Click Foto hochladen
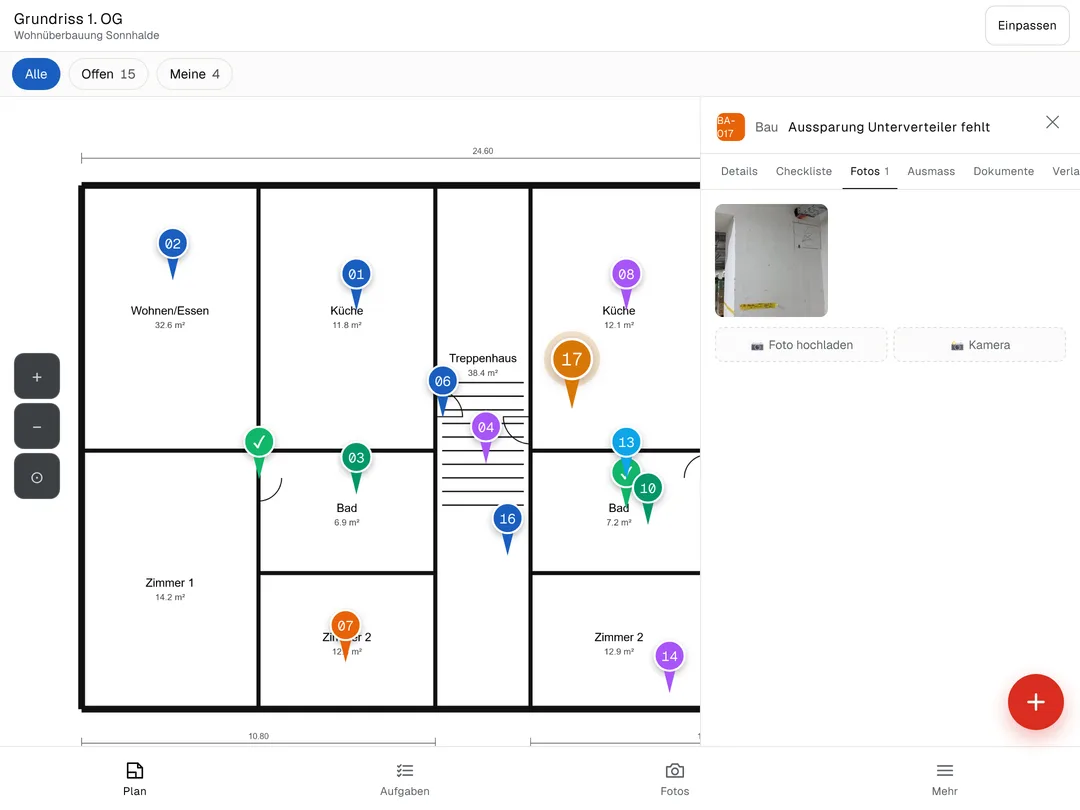This screenshot has width=1080, height=810. coord(801,345)
